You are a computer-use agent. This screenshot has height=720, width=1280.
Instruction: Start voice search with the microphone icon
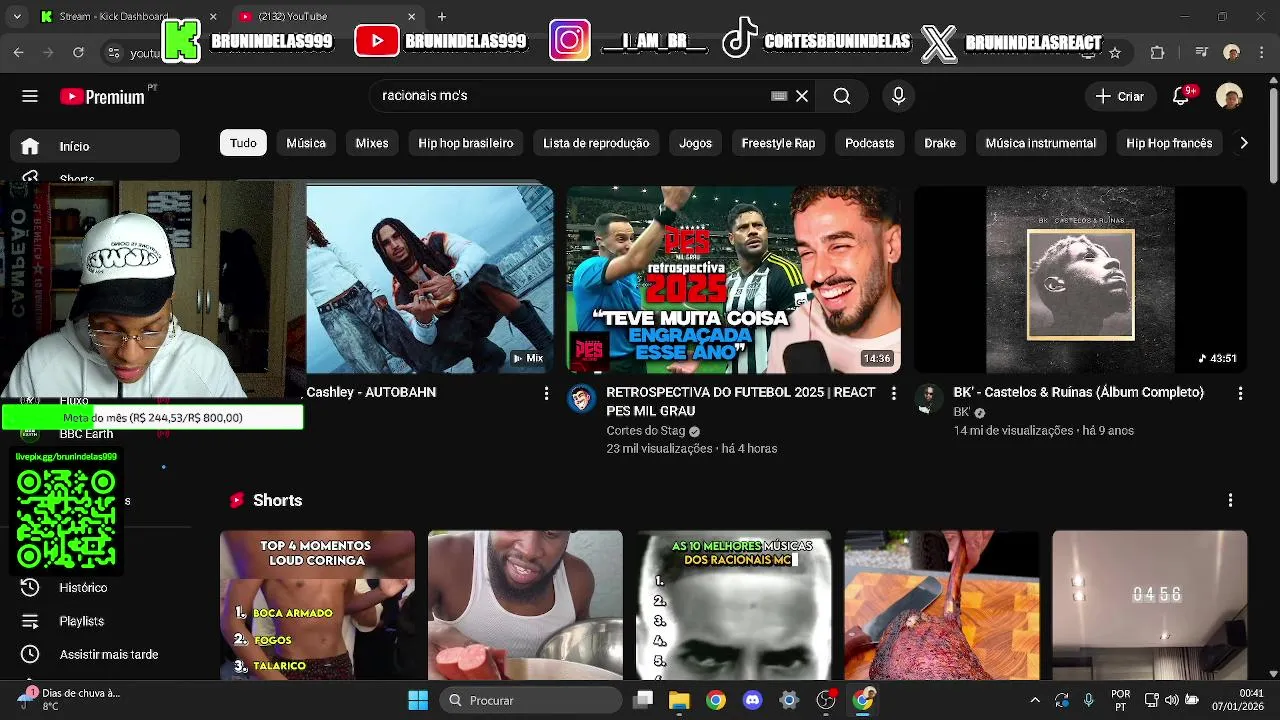click(x=898, y=96)
